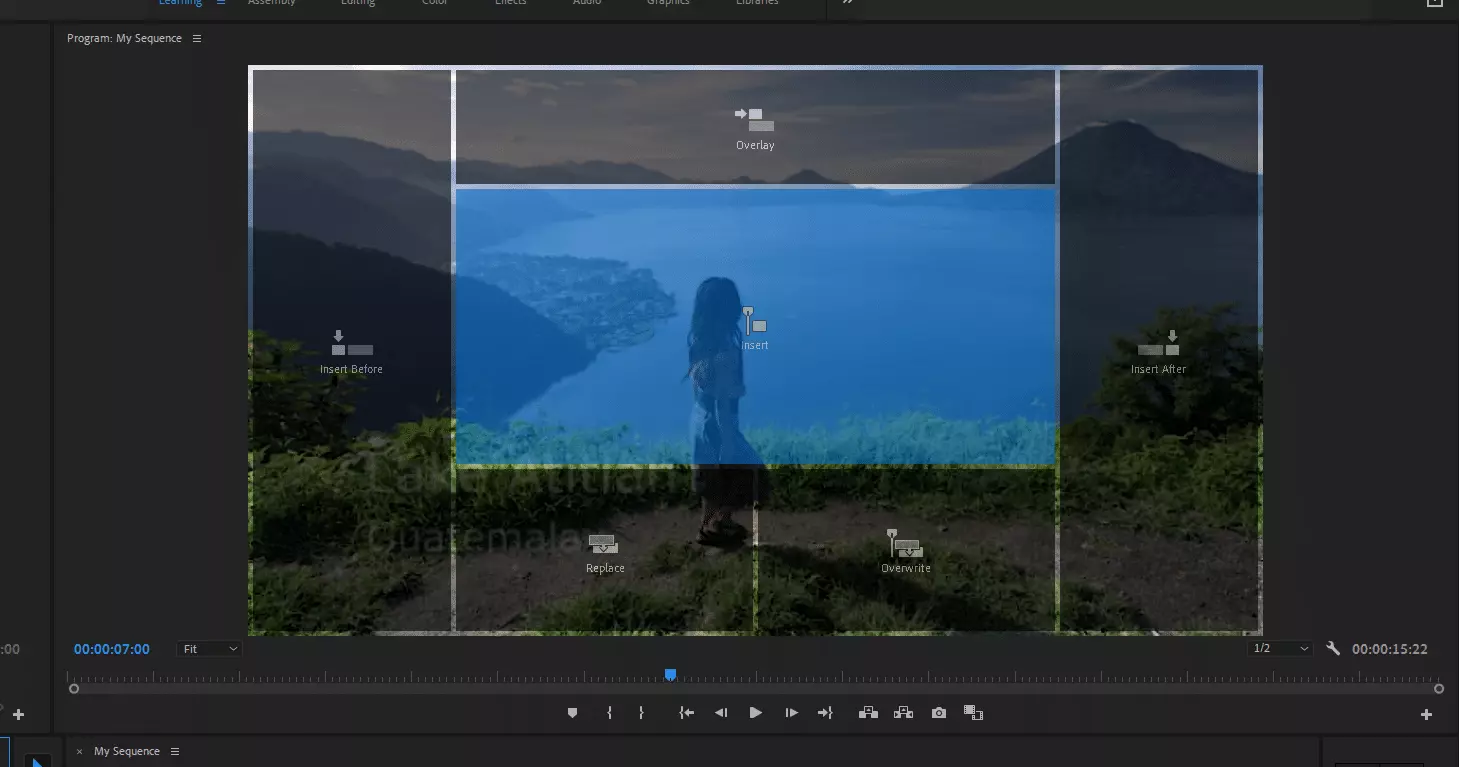Select the My Sequence timeline tab
This screenshot has width=1459, height=767.
(127, 751)
